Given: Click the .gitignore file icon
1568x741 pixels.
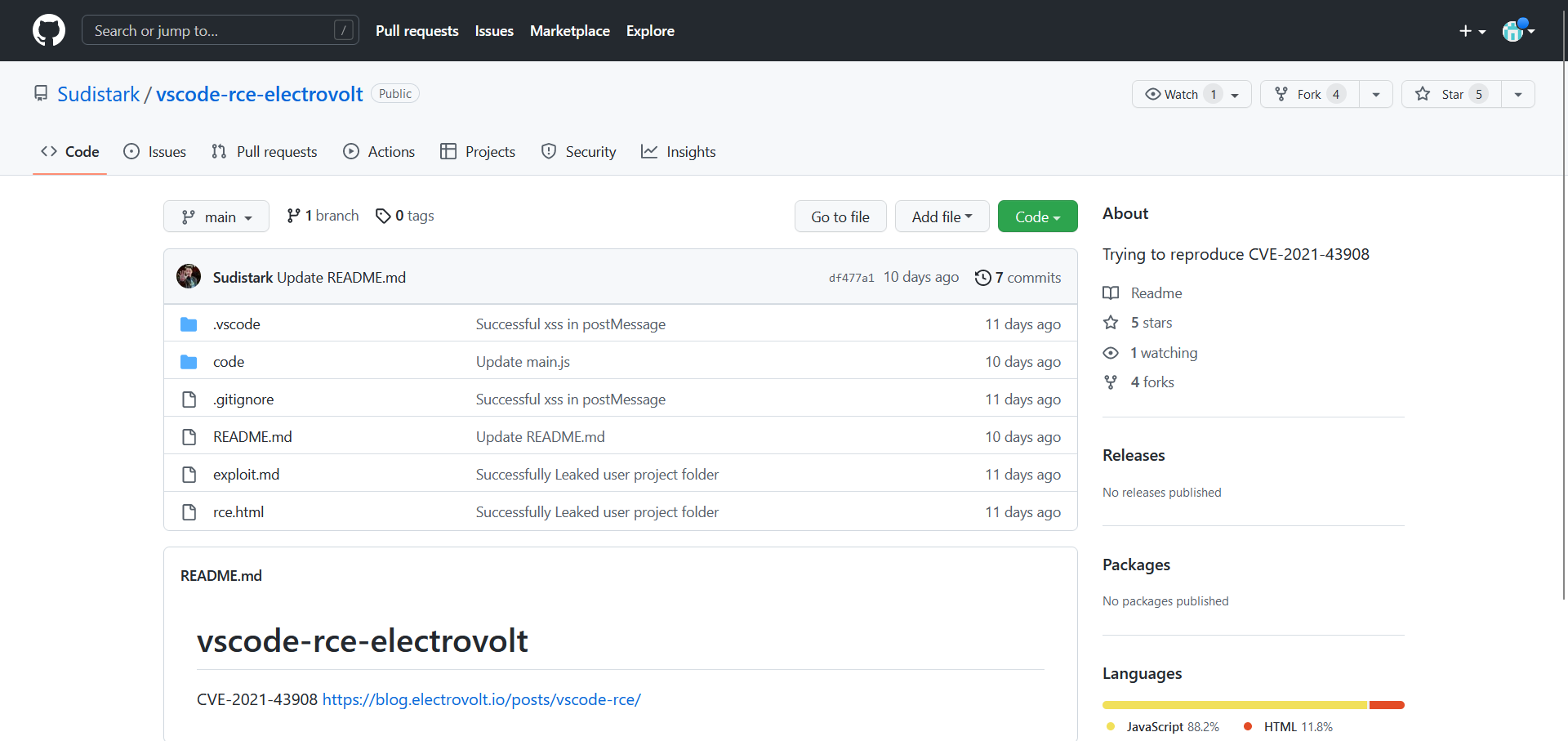Looking at the screenshot, I should point(189,400).
